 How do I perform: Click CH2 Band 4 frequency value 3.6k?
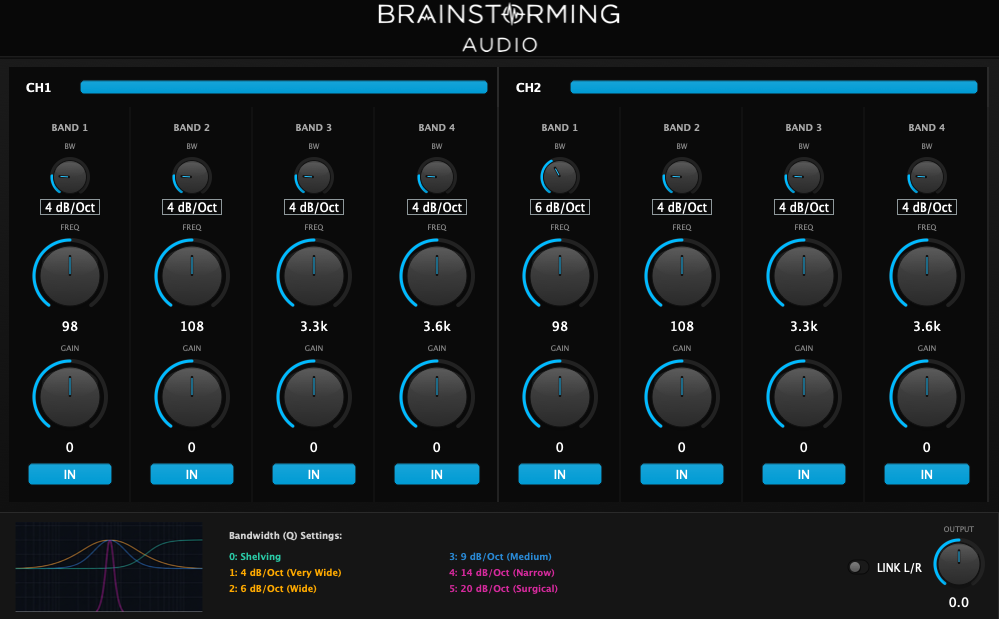coord(926,326)
